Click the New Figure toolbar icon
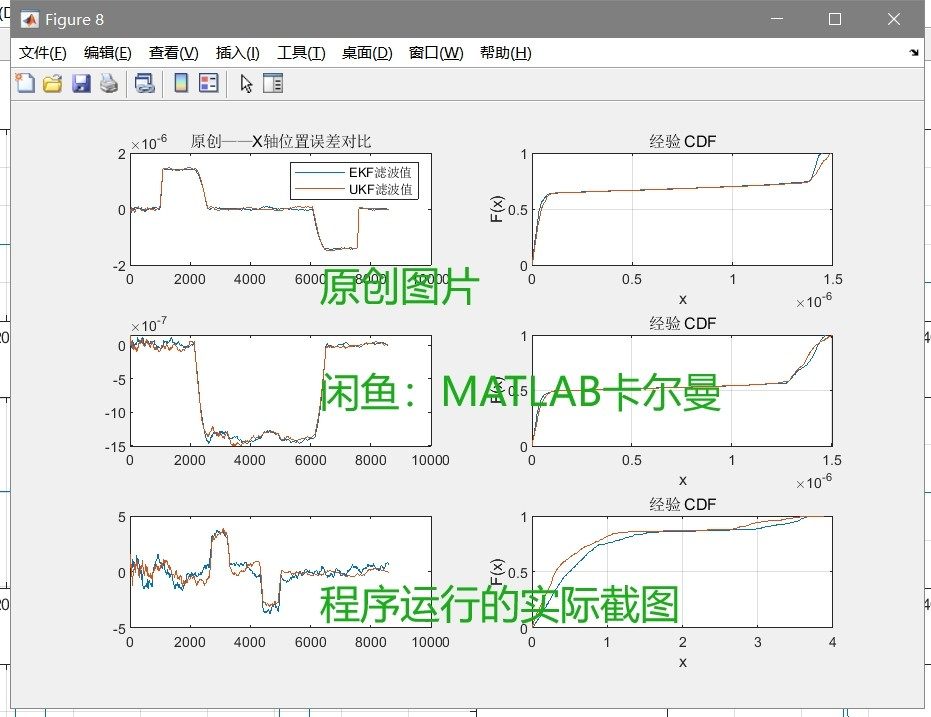This screenshot has width=931, height=717. pyautogui.click(x=25, y=83)
